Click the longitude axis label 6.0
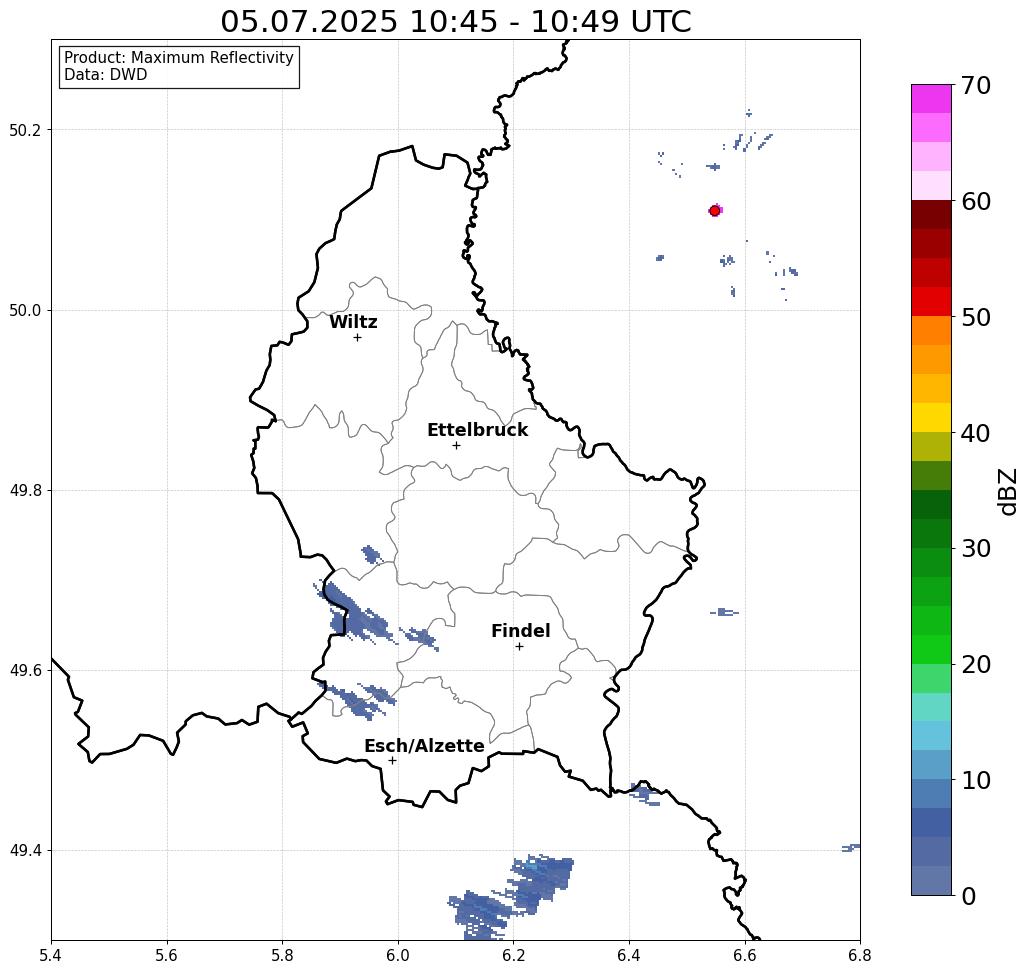1029x973 pixels. coord(398,955)
